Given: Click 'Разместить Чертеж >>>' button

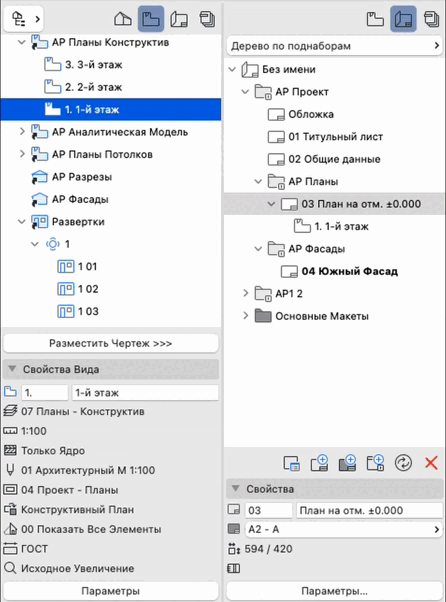Looking at the screenshot, I should 111,343.
